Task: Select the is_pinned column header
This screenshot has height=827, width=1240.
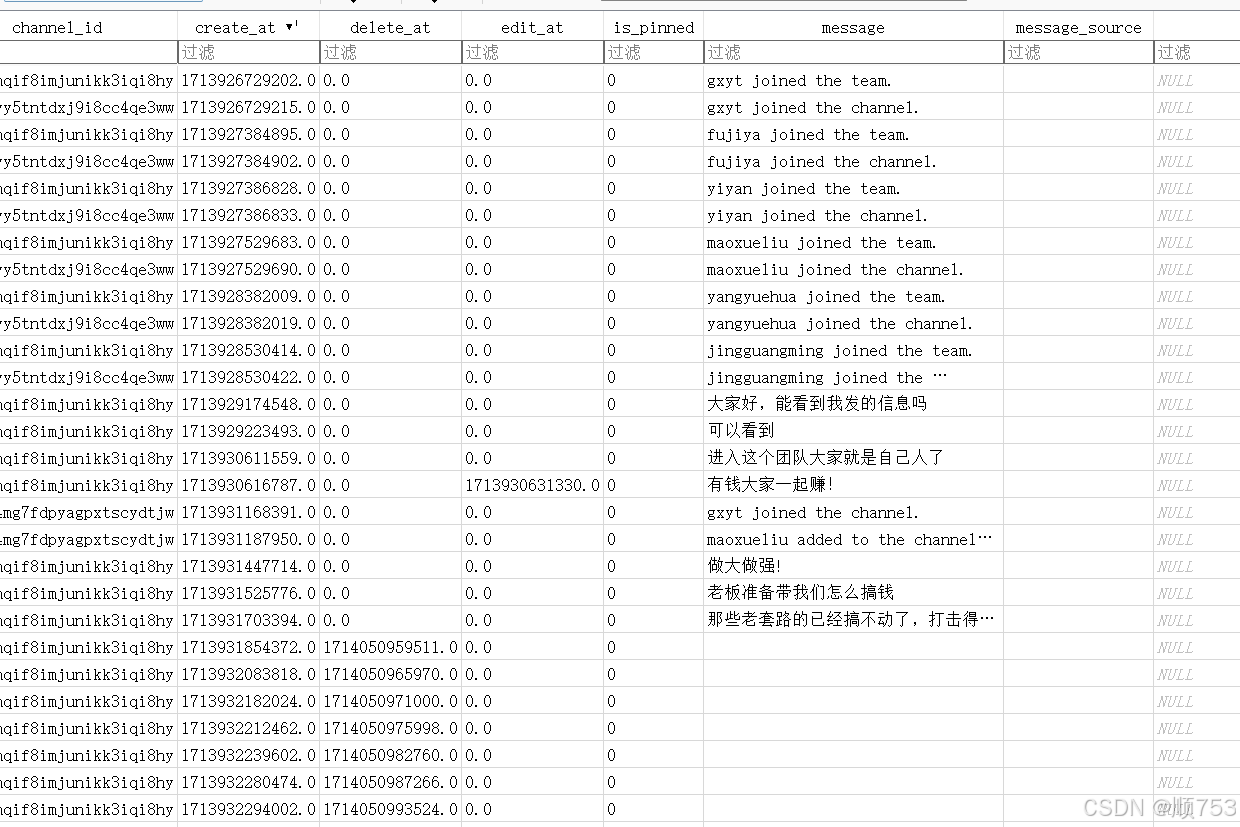Action: click(x=653, y=27)
